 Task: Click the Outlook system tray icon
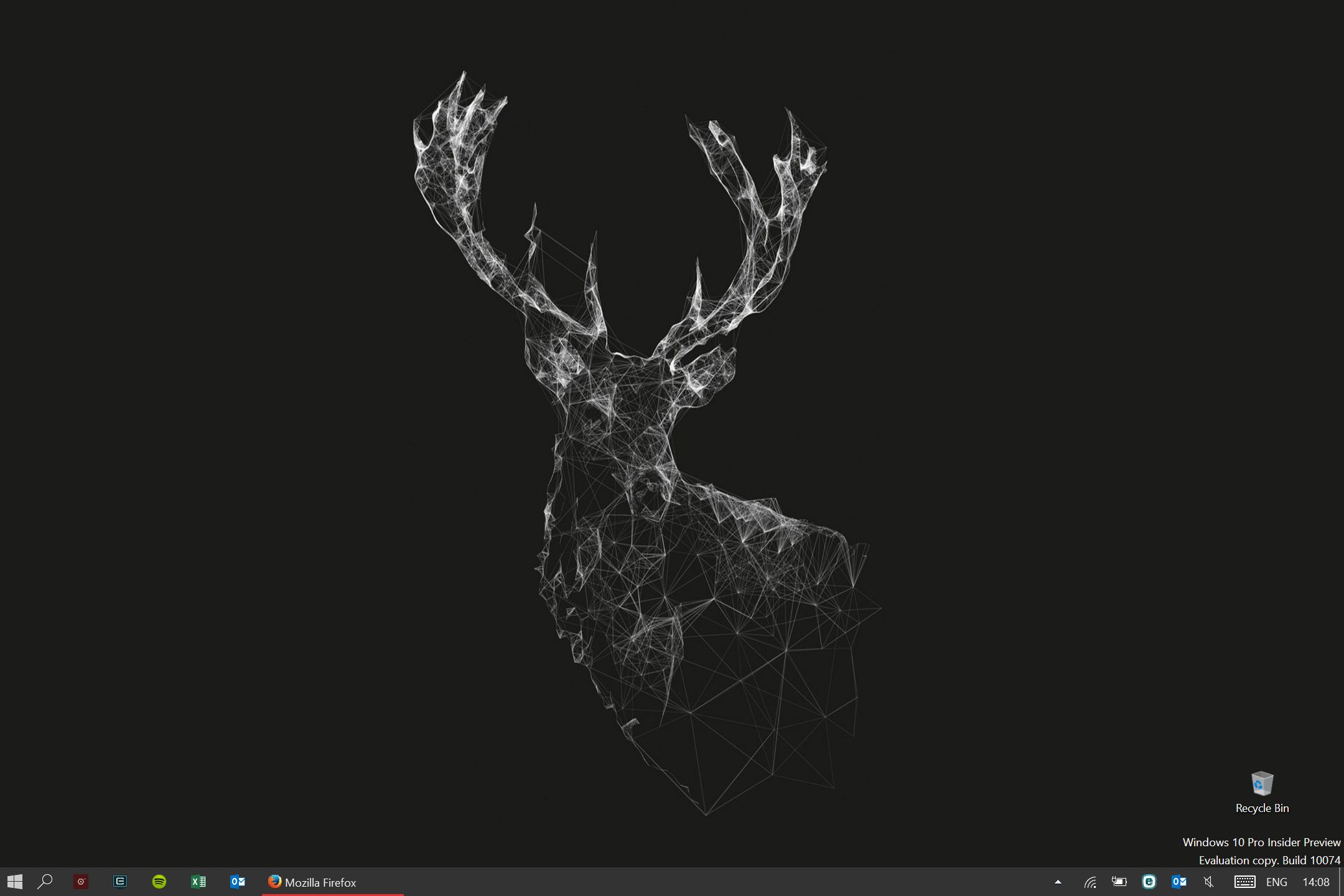[1179, 882]
